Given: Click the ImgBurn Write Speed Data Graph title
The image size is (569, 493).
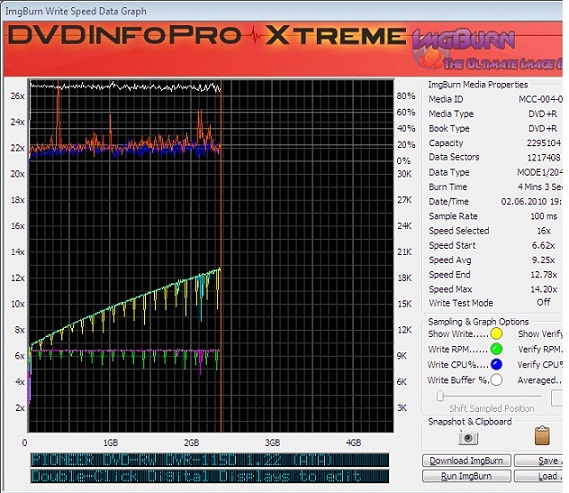Looking at the screenshot, I should point(76,11).
